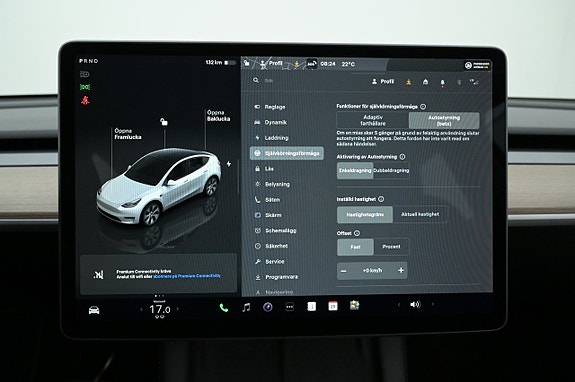Screen dimensions: 575x382
Task: Open the Toybox arcade app icon
Action: point(354,305)
